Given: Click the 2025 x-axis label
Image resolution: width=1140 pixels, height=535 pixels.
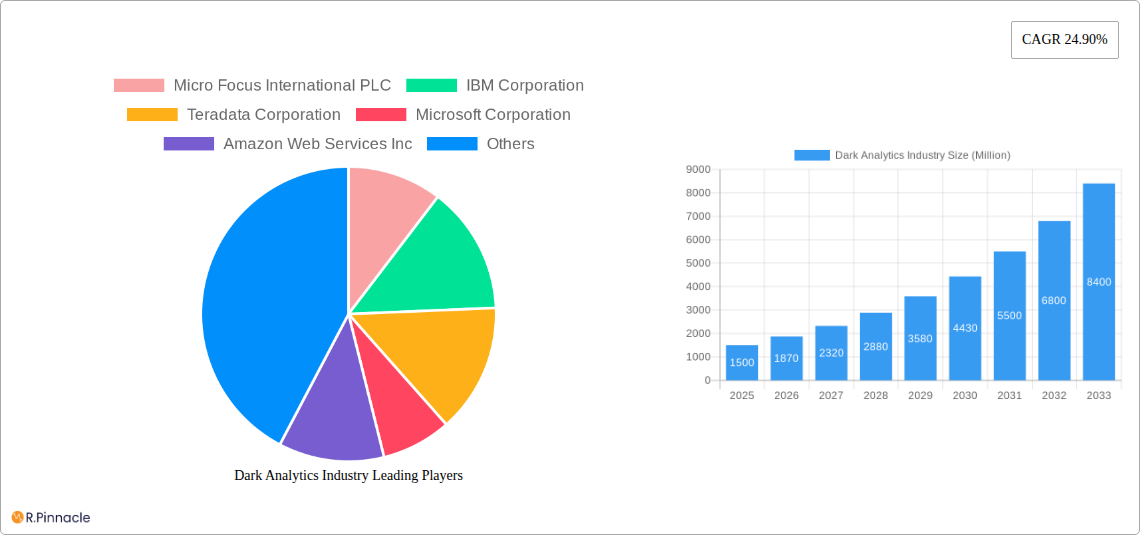Looking at the screenshot, I should pos(742,395).
